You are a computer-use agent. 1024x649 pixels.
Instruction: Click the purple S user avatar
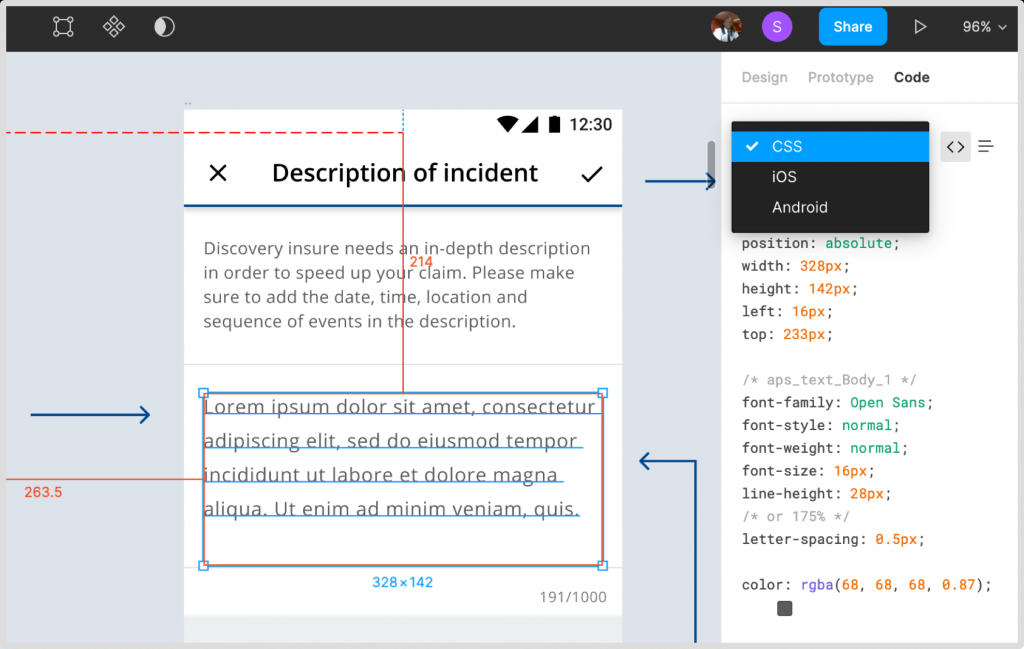tap(777, 27)
